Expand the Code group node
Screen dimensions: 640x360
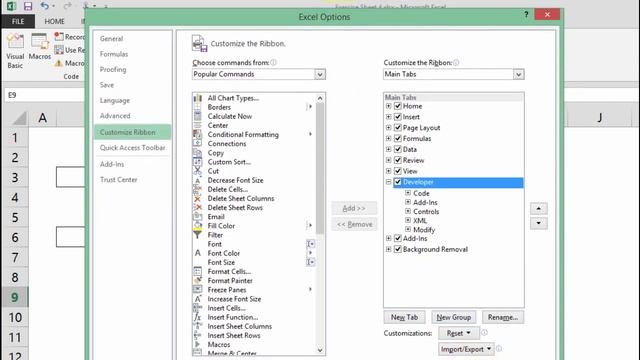point(408,193)
